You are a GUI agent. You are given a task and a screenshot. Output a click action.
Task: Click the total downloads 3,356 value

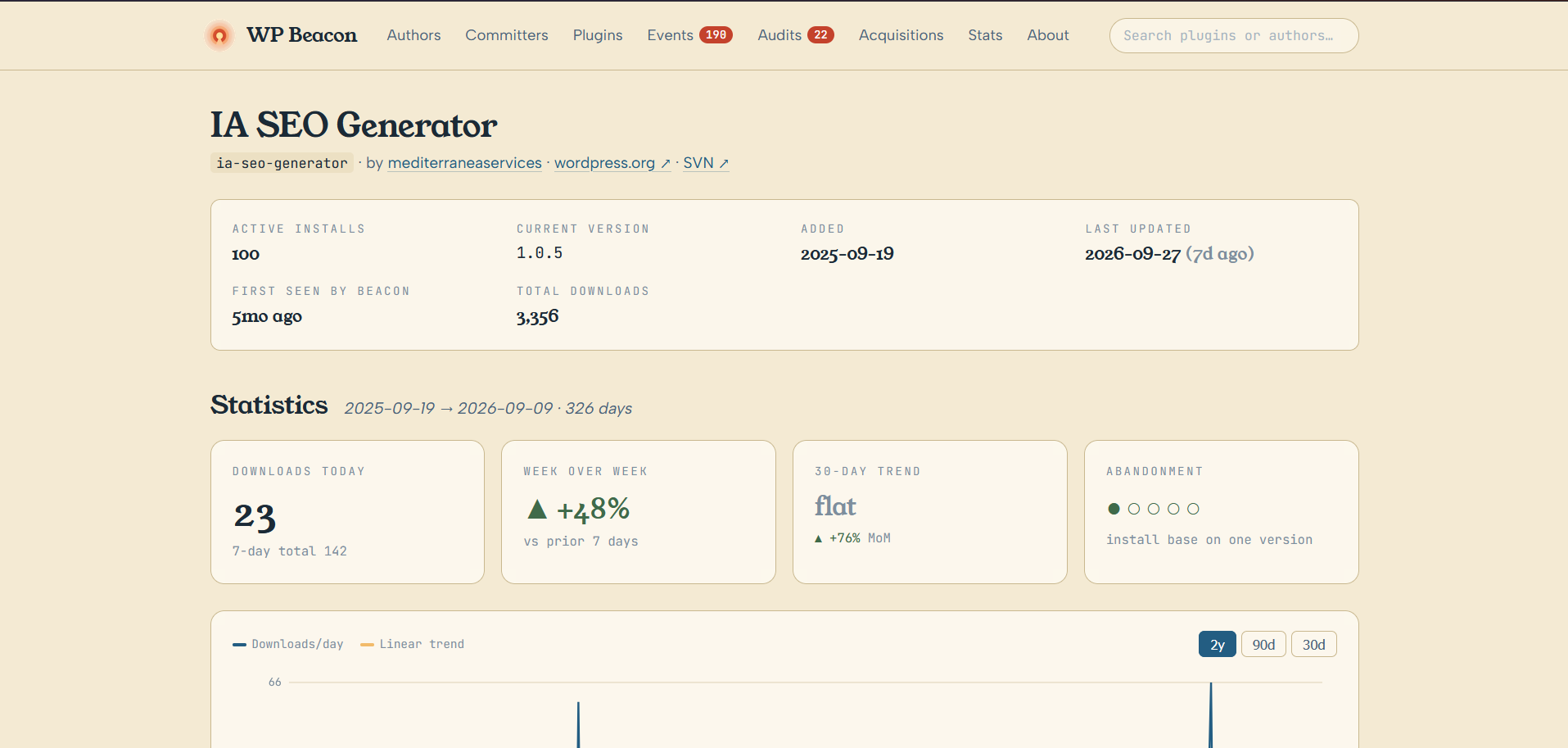click(537, 316)
